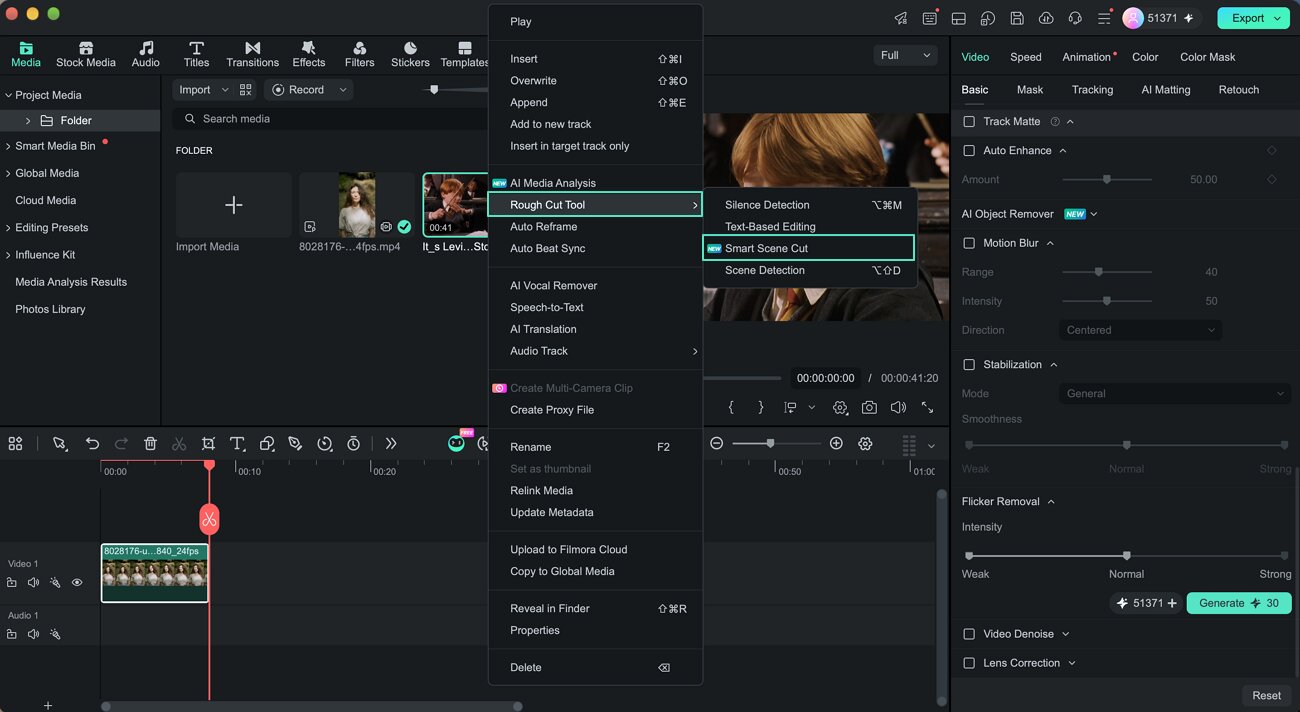Adjust the timeline zoom slider
The image size is (1300, 712).
click(x=776, y=443)
